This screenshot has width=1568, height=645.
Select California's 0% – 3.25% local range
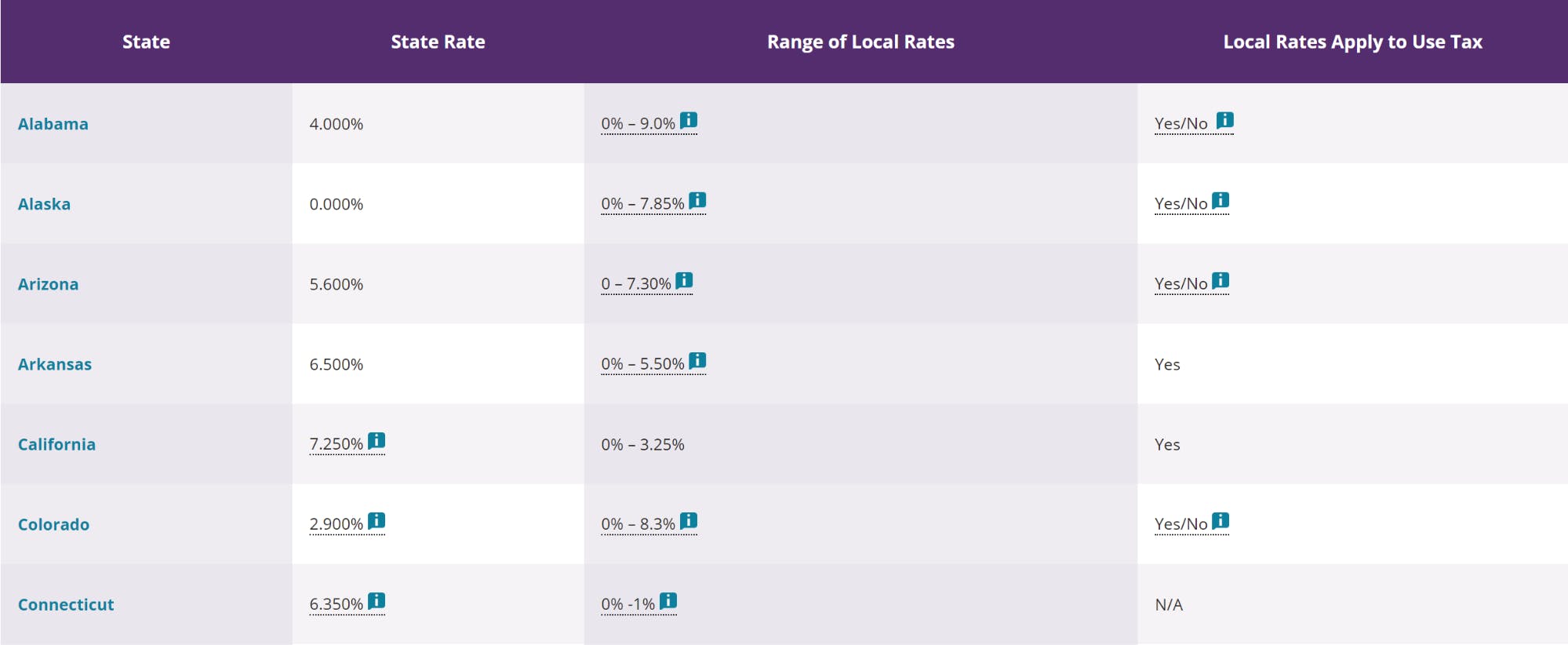(x=642, y=444)
